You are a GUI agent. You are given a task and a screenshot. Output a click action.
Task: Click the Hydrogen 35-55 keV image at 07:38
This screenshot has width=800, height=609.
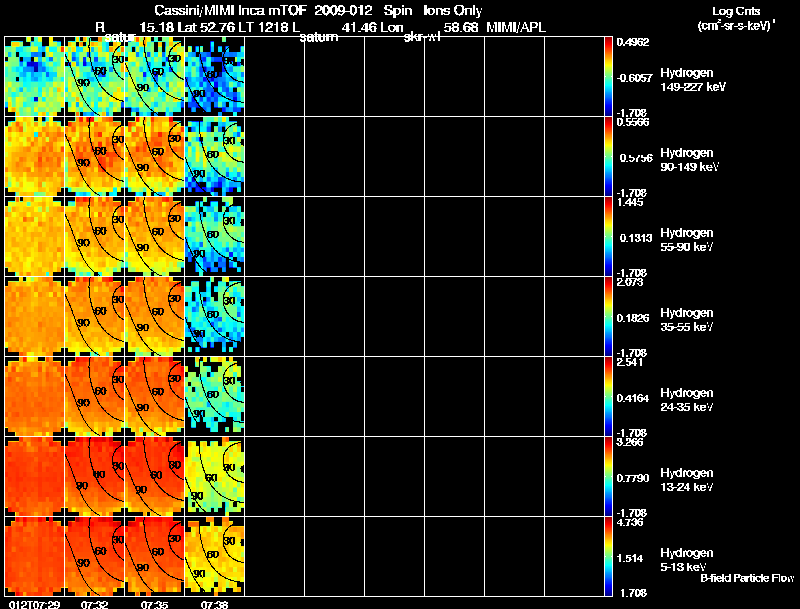(215, 316)
